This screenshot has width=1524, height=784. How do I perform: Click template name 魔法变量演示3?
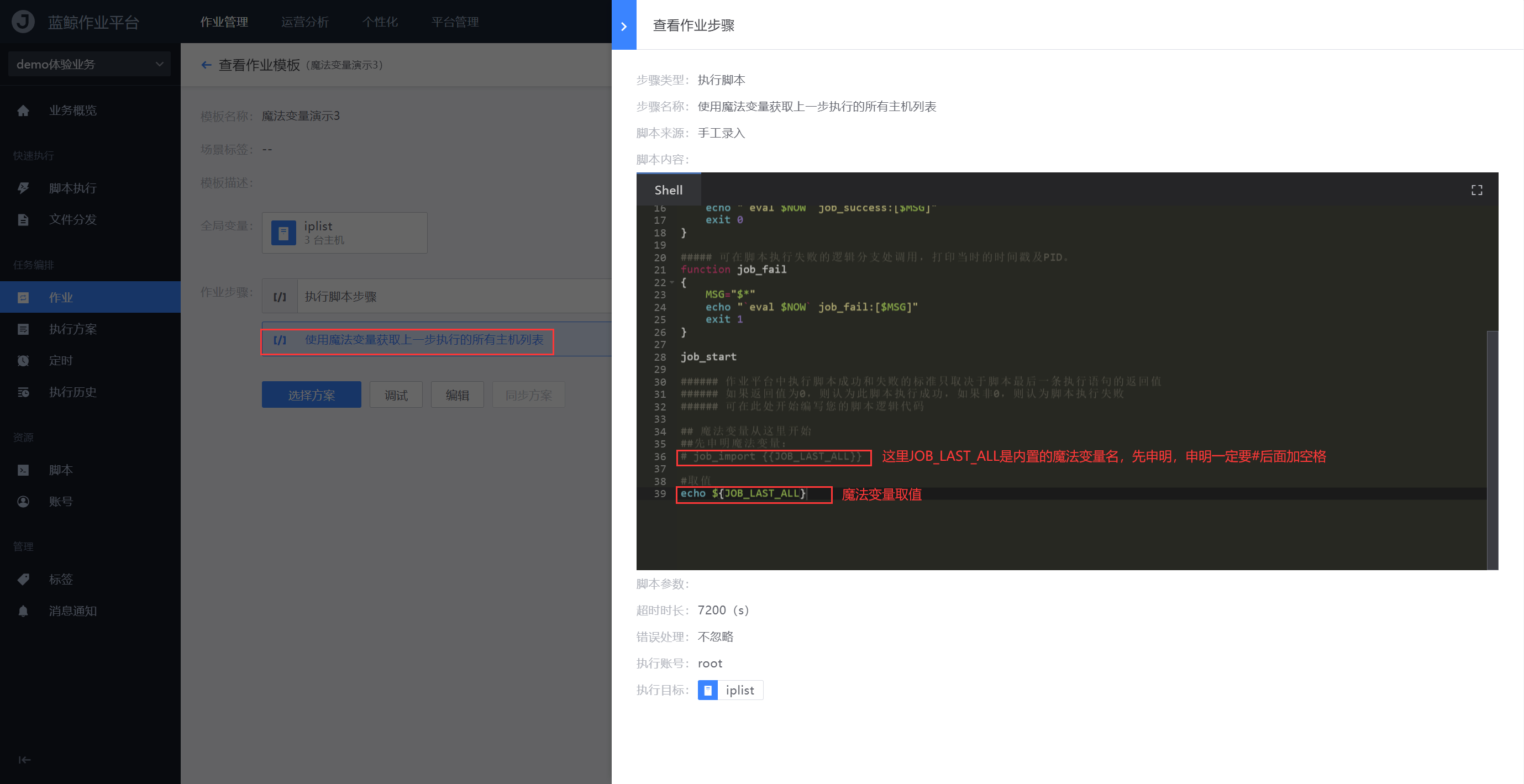click(301, 116)
